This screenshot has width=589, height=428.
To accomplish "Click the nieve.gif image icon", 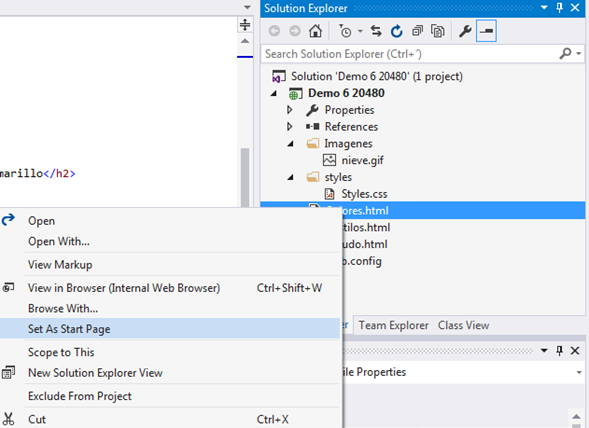I will point(329,160).
